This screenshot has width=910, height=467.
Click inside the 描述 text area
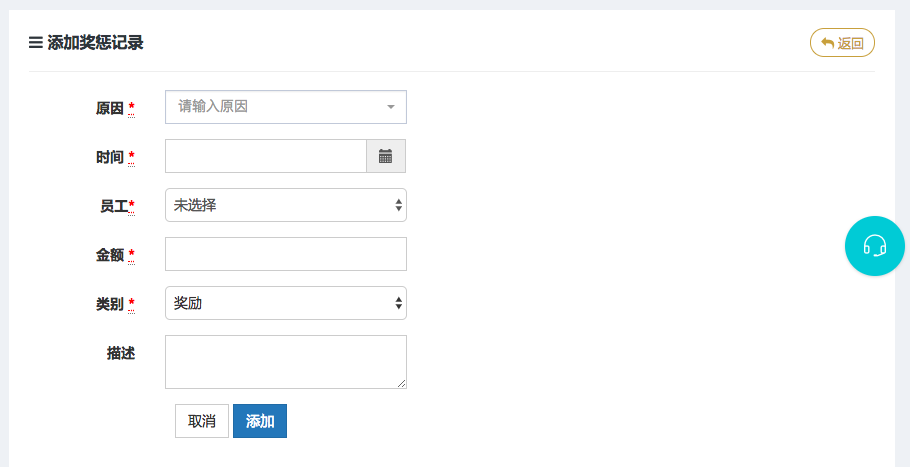[x=286, y=361]
